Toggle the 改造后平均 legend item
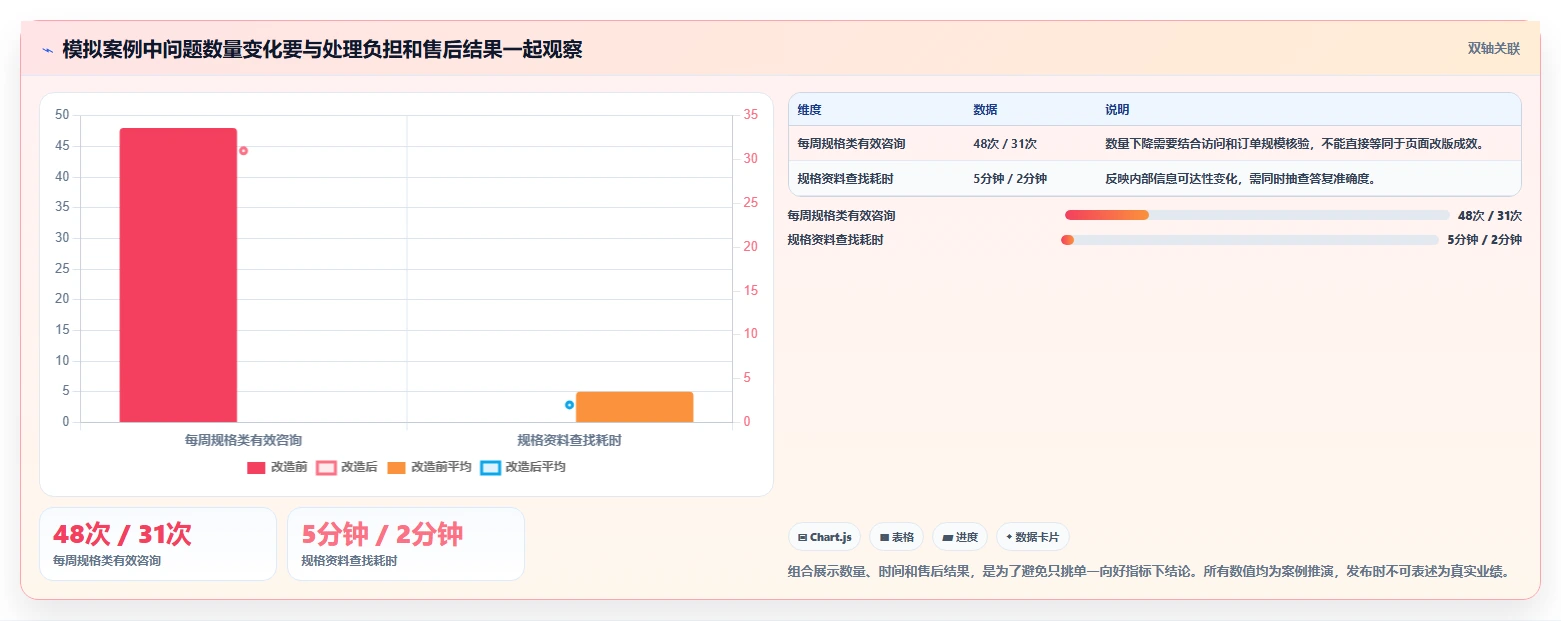Image resolution: width=1561 pixels, height=621 pixels. [523, 467]
